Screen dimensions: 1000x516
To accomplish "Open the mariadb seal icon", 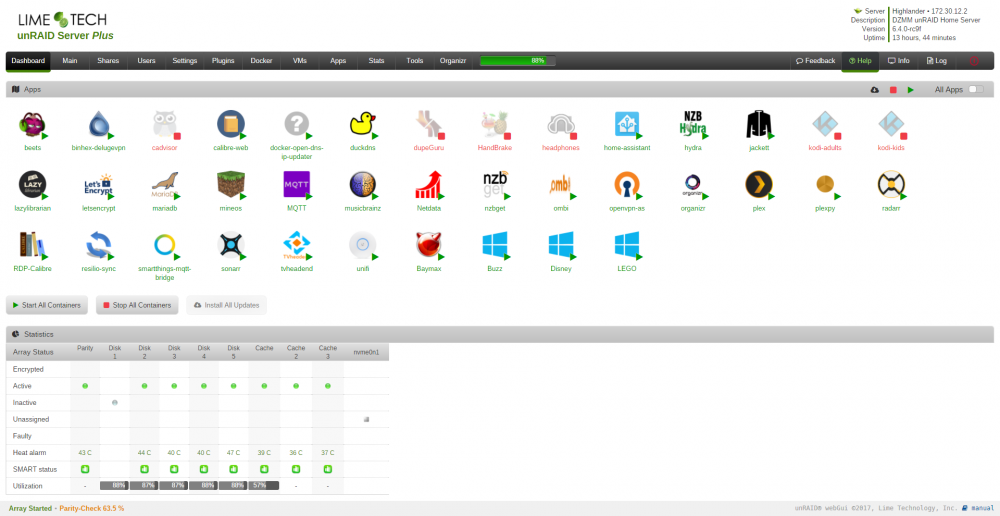I will pos(165,184).
